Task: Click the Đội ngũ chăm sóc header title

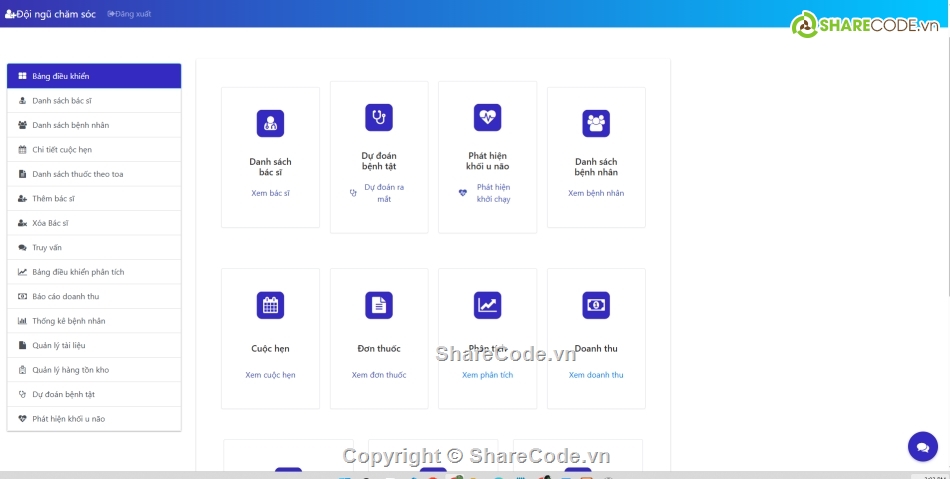Action: (56, 14)
